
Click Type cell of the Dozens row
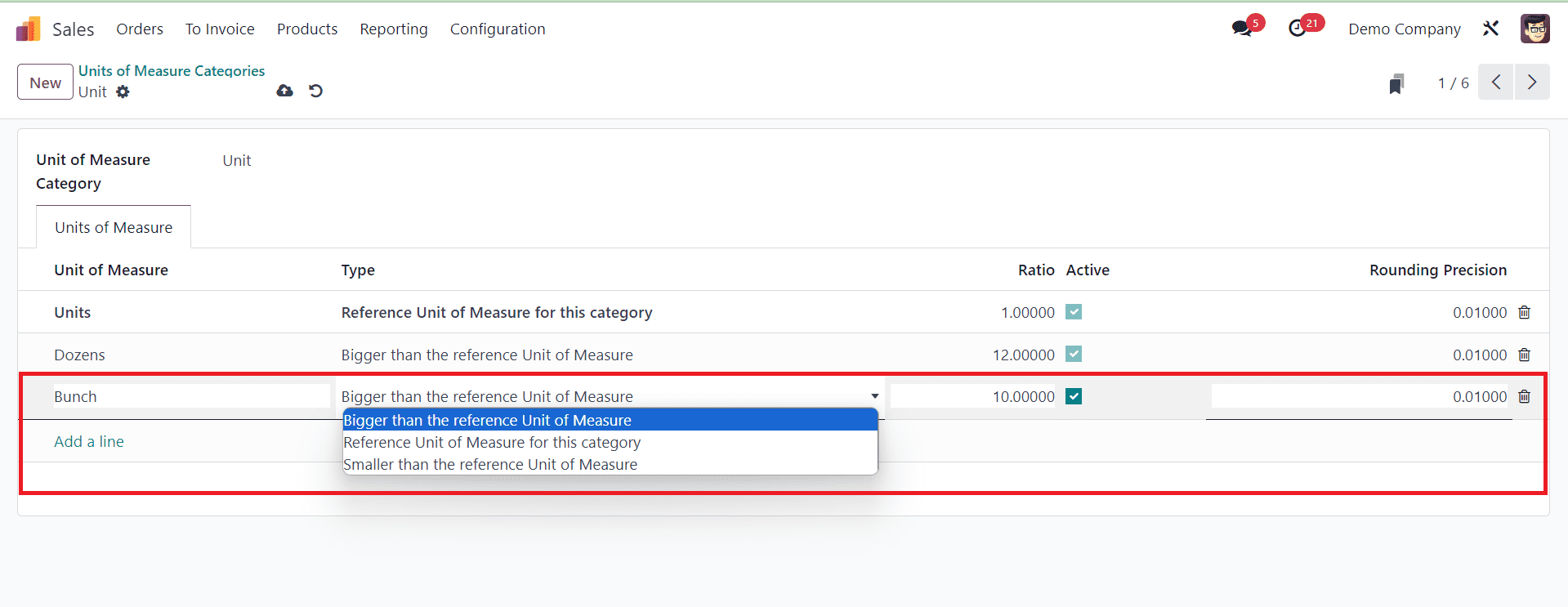(487, 355)
